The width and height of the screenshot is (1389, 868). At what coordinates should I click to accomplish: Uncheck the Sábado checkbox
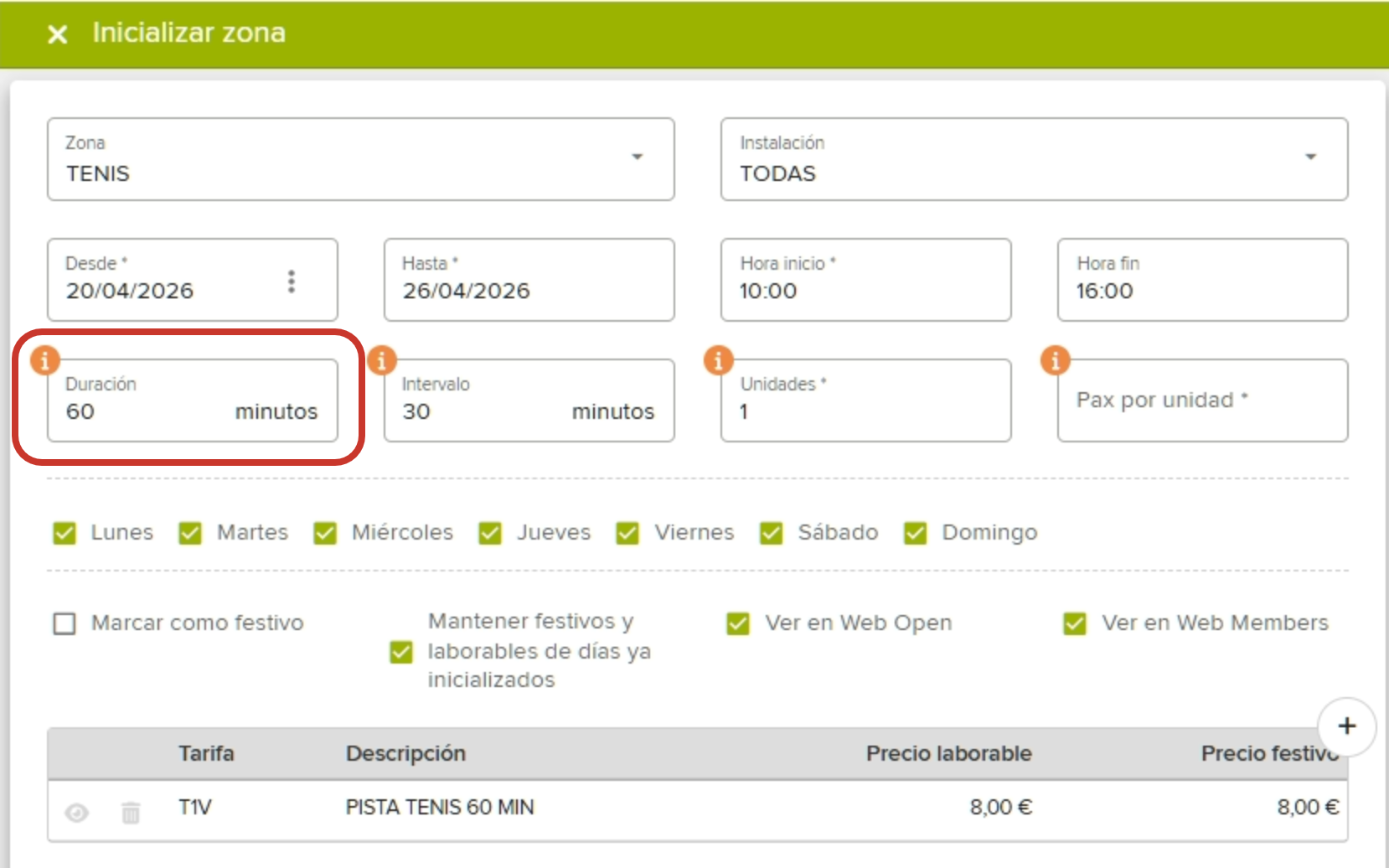pyautogui.click(x=772, y=533)
